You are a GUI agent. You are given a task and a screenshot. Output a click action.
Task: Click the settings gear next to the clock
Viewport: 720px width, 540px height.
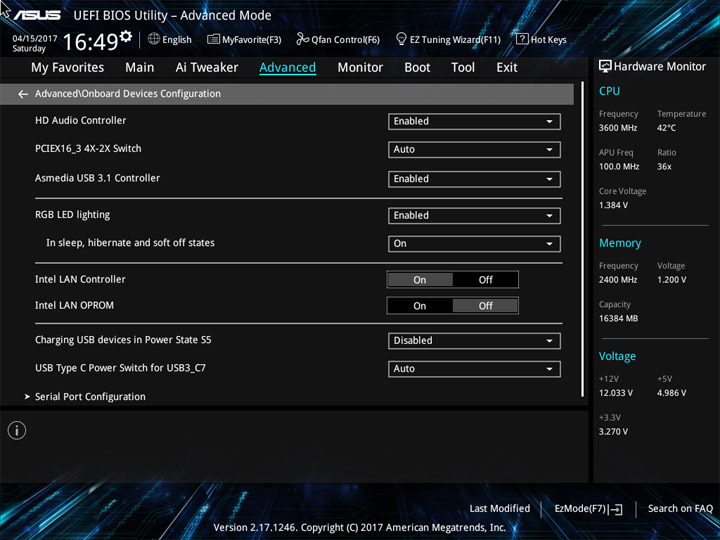[126, 36]
